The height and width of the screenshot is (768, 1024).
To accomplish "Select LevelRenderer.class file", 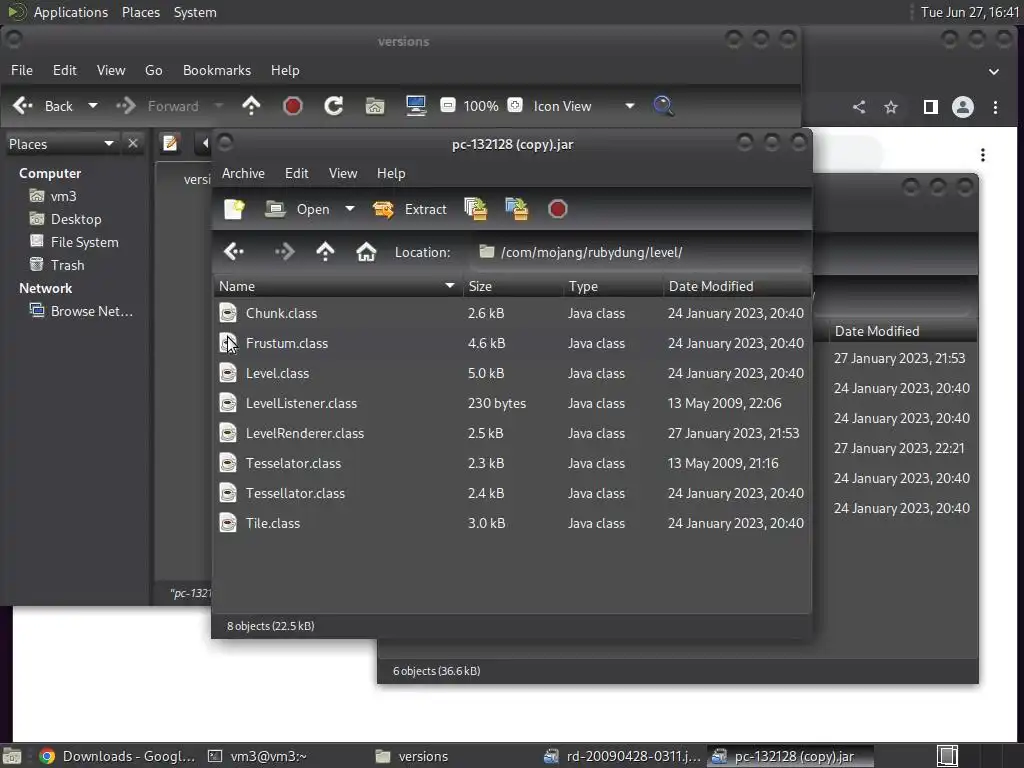I will (x=512, y=433).
